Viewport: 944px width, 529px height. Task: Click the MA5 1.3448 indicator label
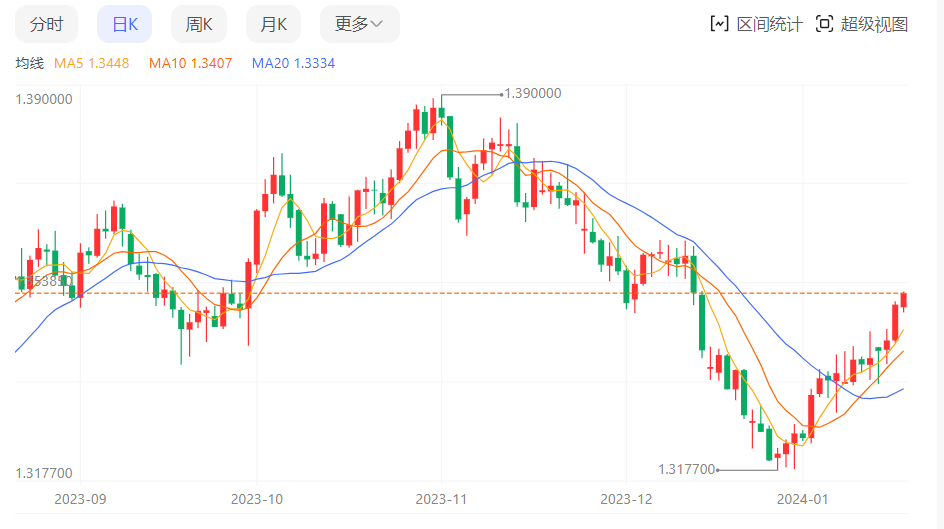(x=92, y=63)
